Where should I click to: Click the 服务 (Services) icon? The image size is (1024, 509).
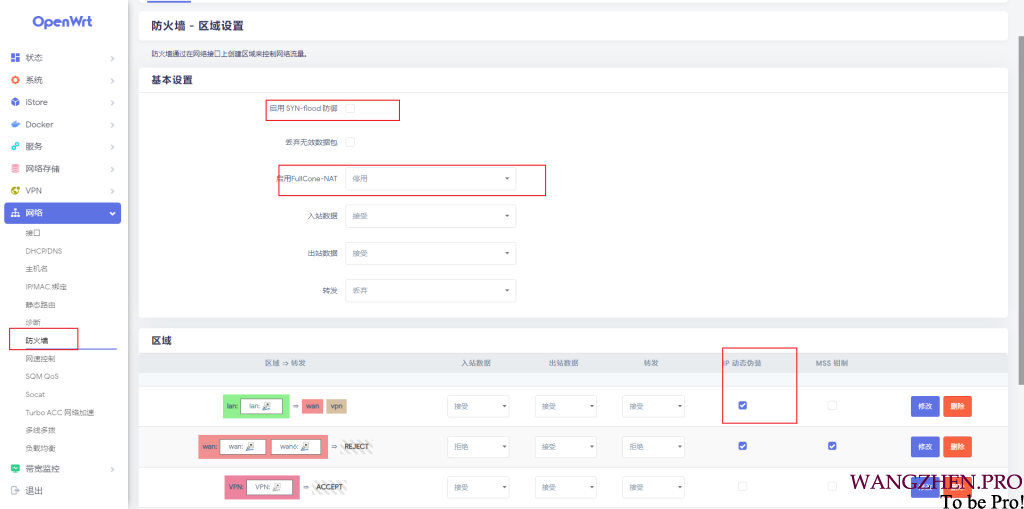tap(15, 146)
